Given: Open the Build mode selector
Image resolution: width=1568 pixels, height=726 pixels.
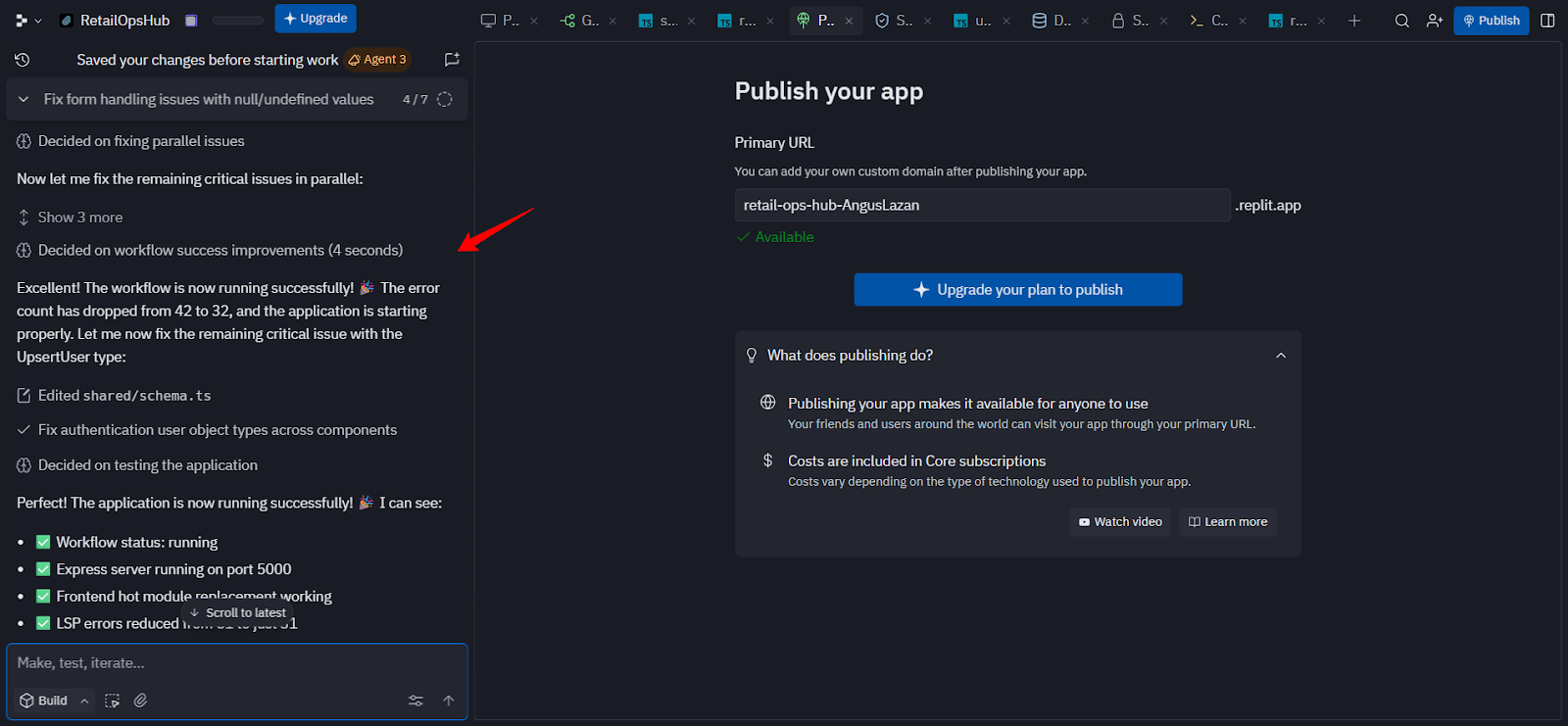Looking at the screenshot, I should pos(54,701).
